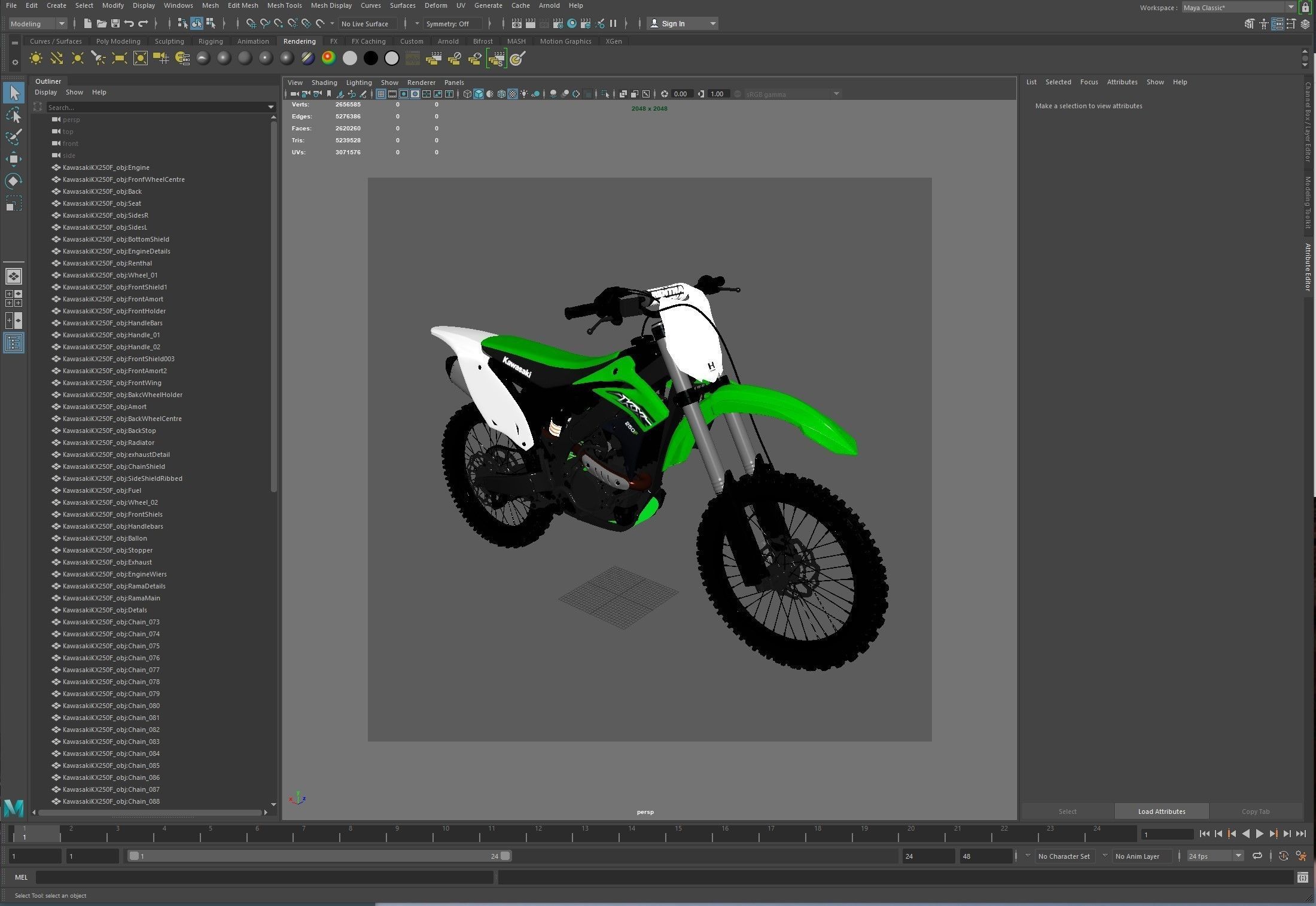Open the Arnold menu in the menu bar
The width and height of the screenshot is (1316, 906).
point(549,5)
